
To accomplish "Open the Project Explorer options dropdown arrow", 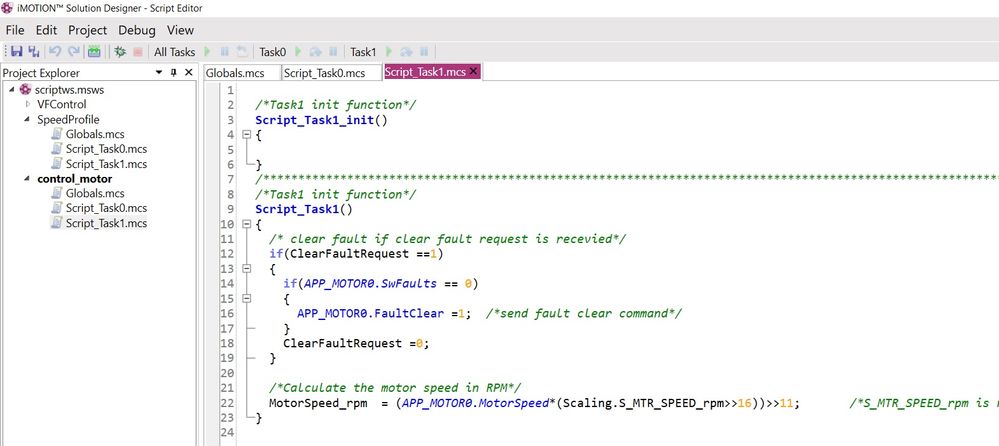I will click(x=159, y=73).
